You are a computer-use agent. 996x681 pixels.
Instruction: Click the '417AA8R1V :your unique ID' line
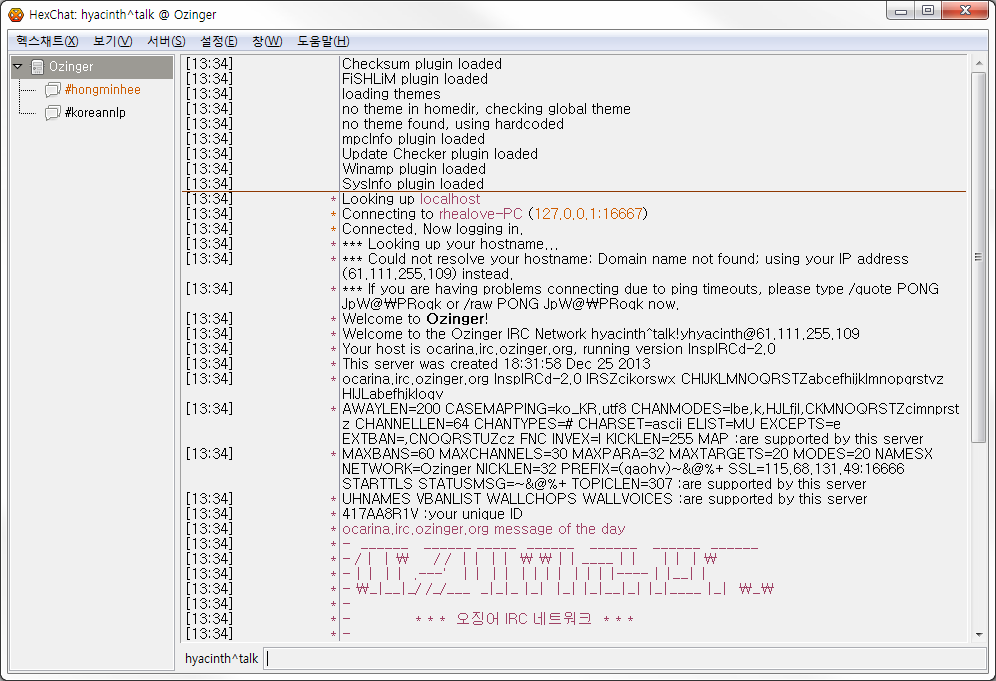pos(432,514)
